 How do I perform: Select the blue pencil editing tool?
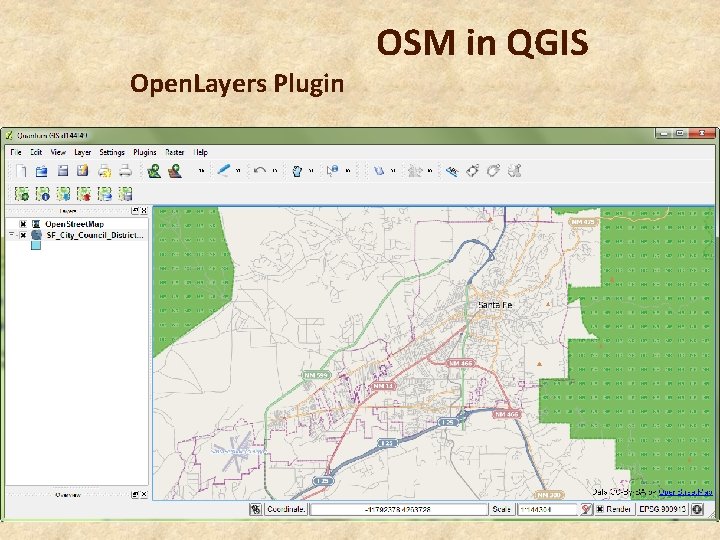[x=223, y=170]
